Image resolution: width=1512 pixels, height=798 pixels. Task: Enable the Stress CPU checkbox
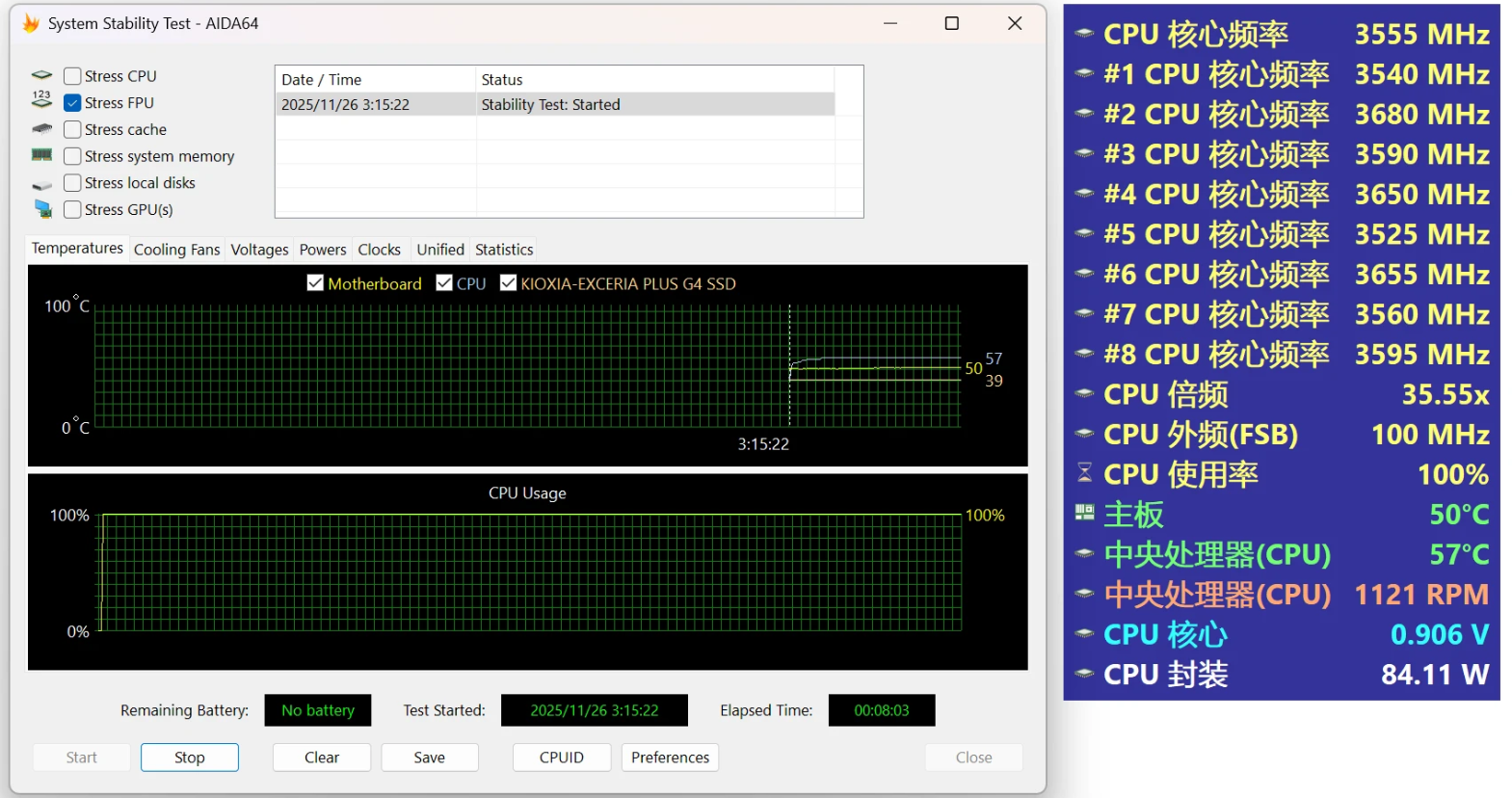pos(72,76)
